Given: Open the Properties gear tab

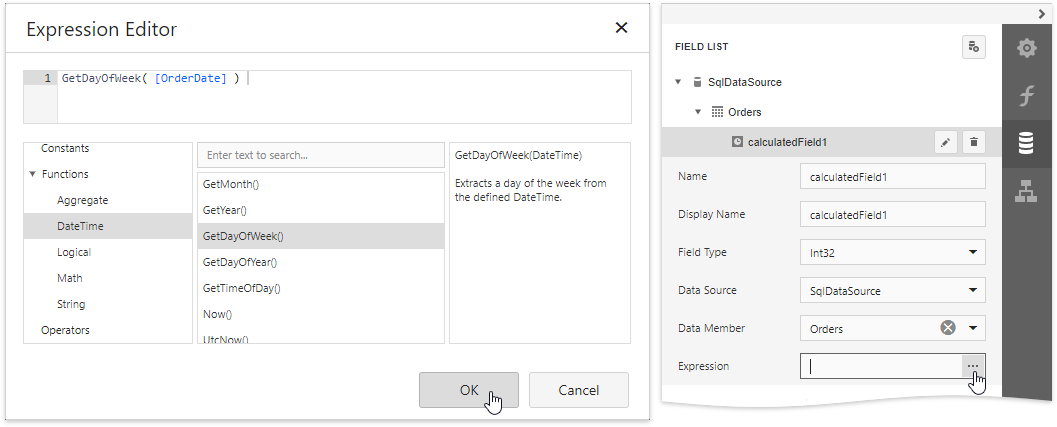Looking at the screenshot, I should pyautogui.click(x=1026, y=48).
